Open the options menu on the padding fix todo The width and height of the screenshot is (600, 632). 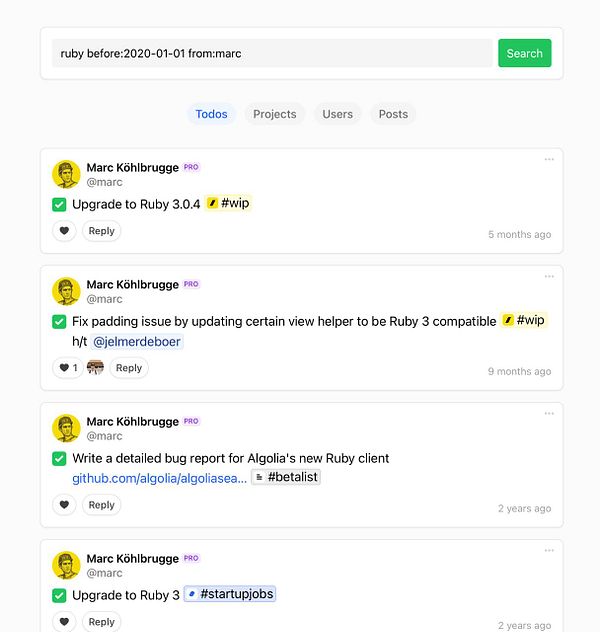point(549,276)
